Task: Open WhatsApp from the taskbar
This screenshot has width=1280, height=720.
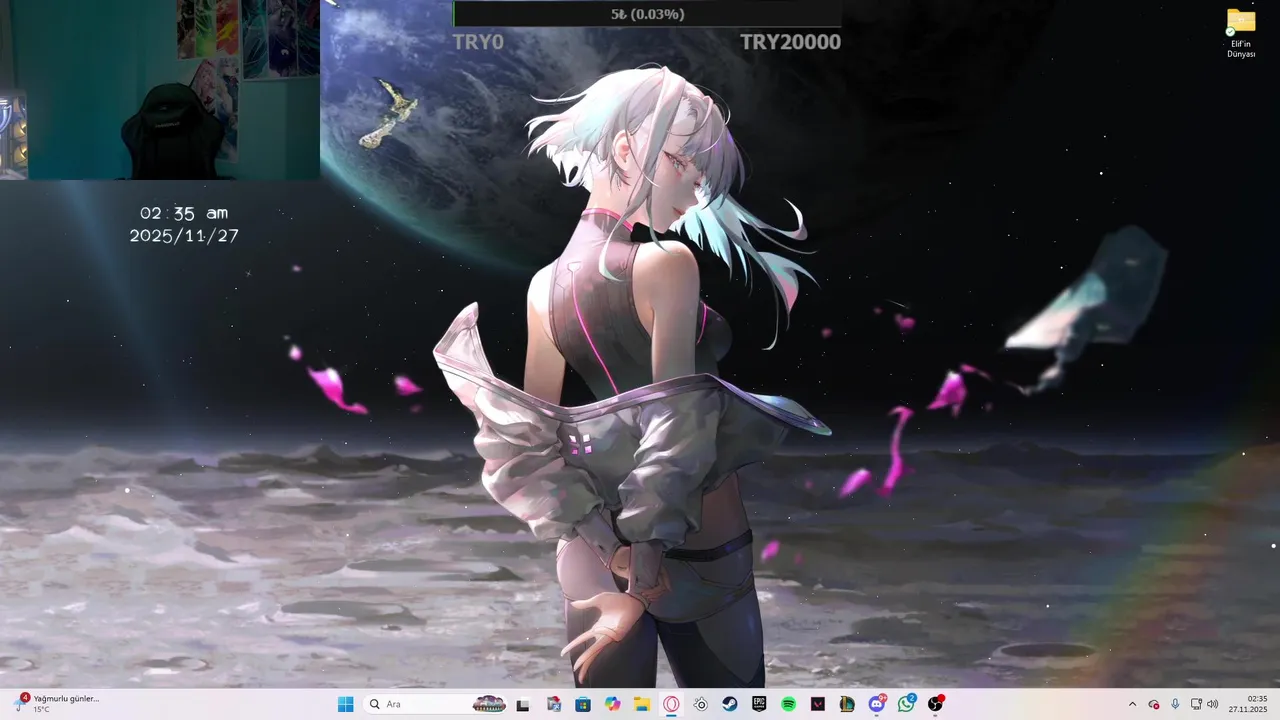Action: click(x=906, y=704)
